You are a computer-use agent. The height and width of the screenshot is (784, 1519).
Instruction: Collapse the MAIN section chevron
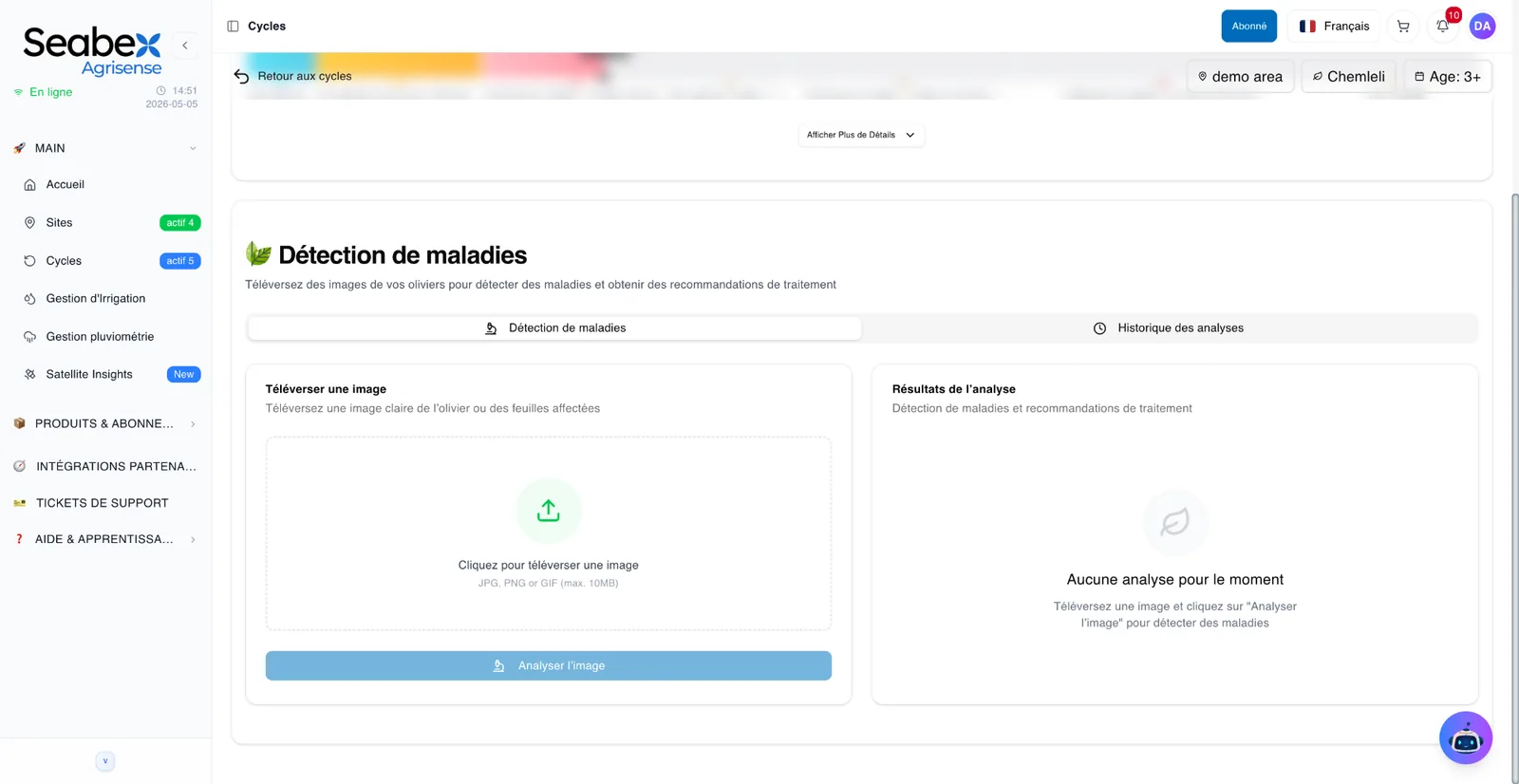coord(193,148)
